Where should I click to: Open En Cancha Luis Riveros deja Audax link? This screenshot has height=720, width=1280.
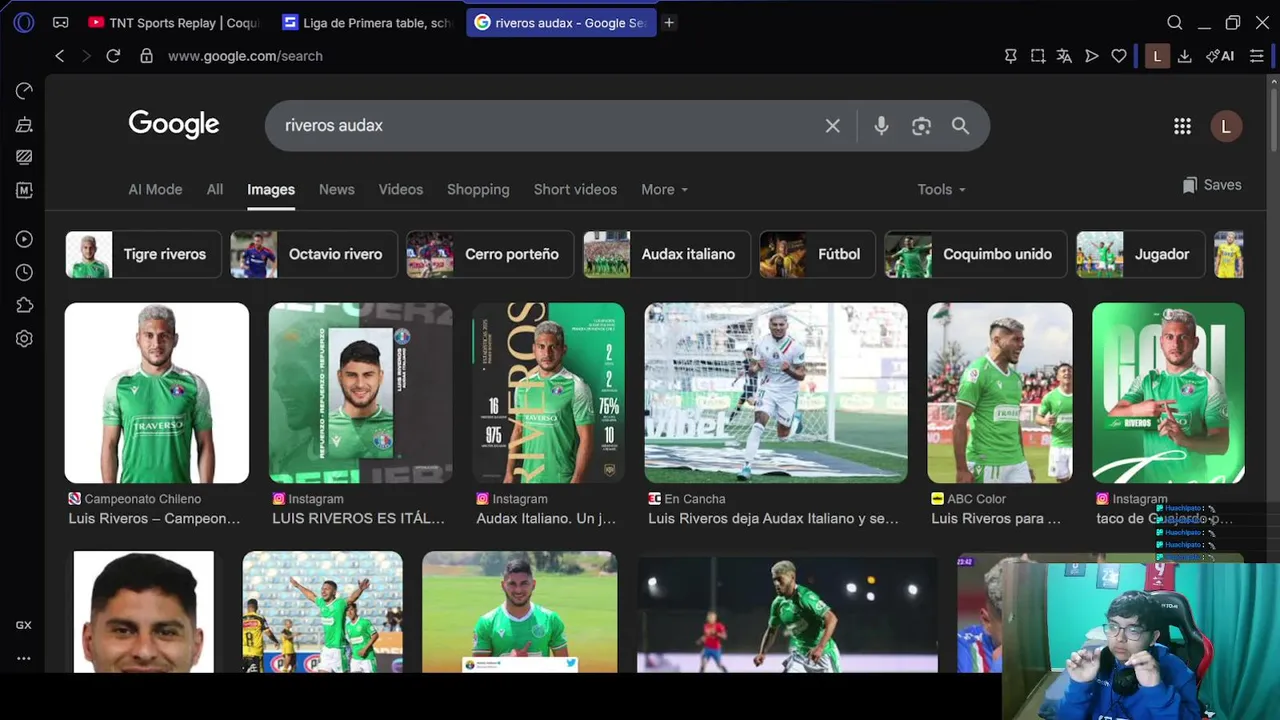pos(773,518)
